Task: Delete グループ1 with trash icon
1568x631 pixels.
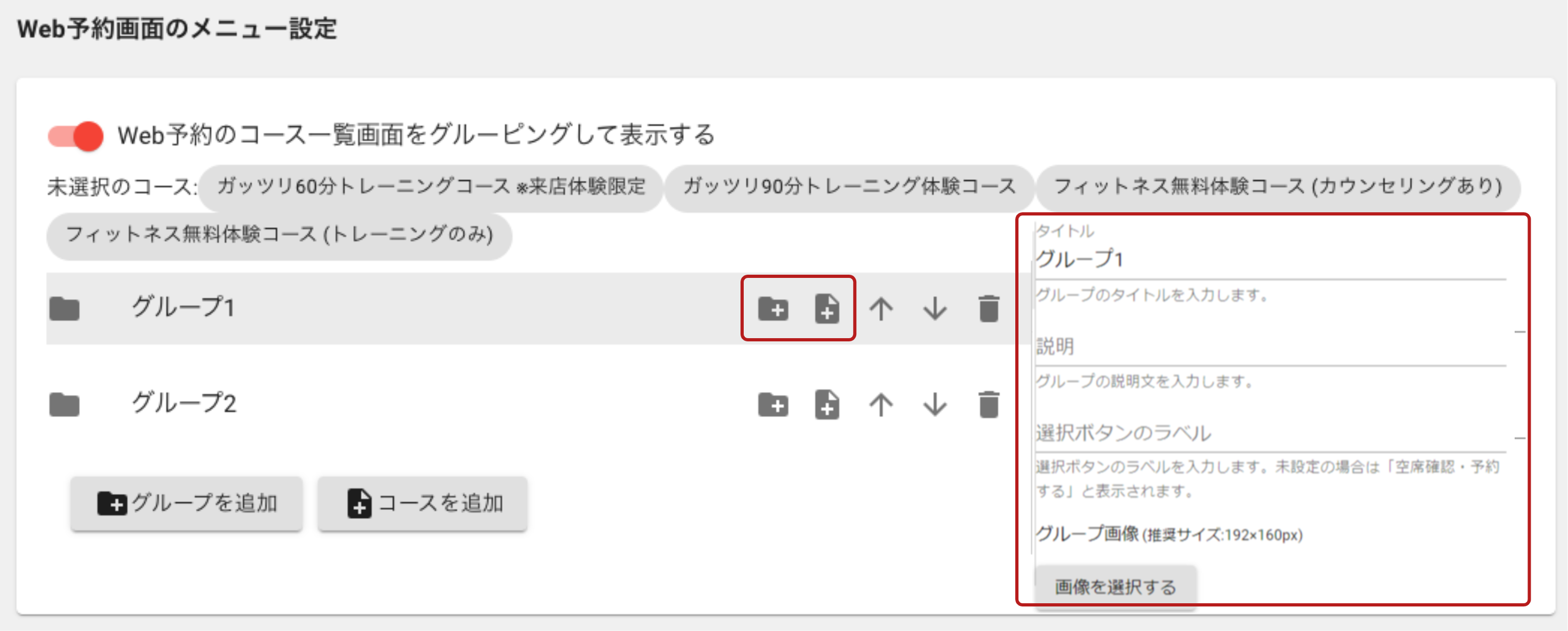Action: pyautogui.click(x=989, y=308)
